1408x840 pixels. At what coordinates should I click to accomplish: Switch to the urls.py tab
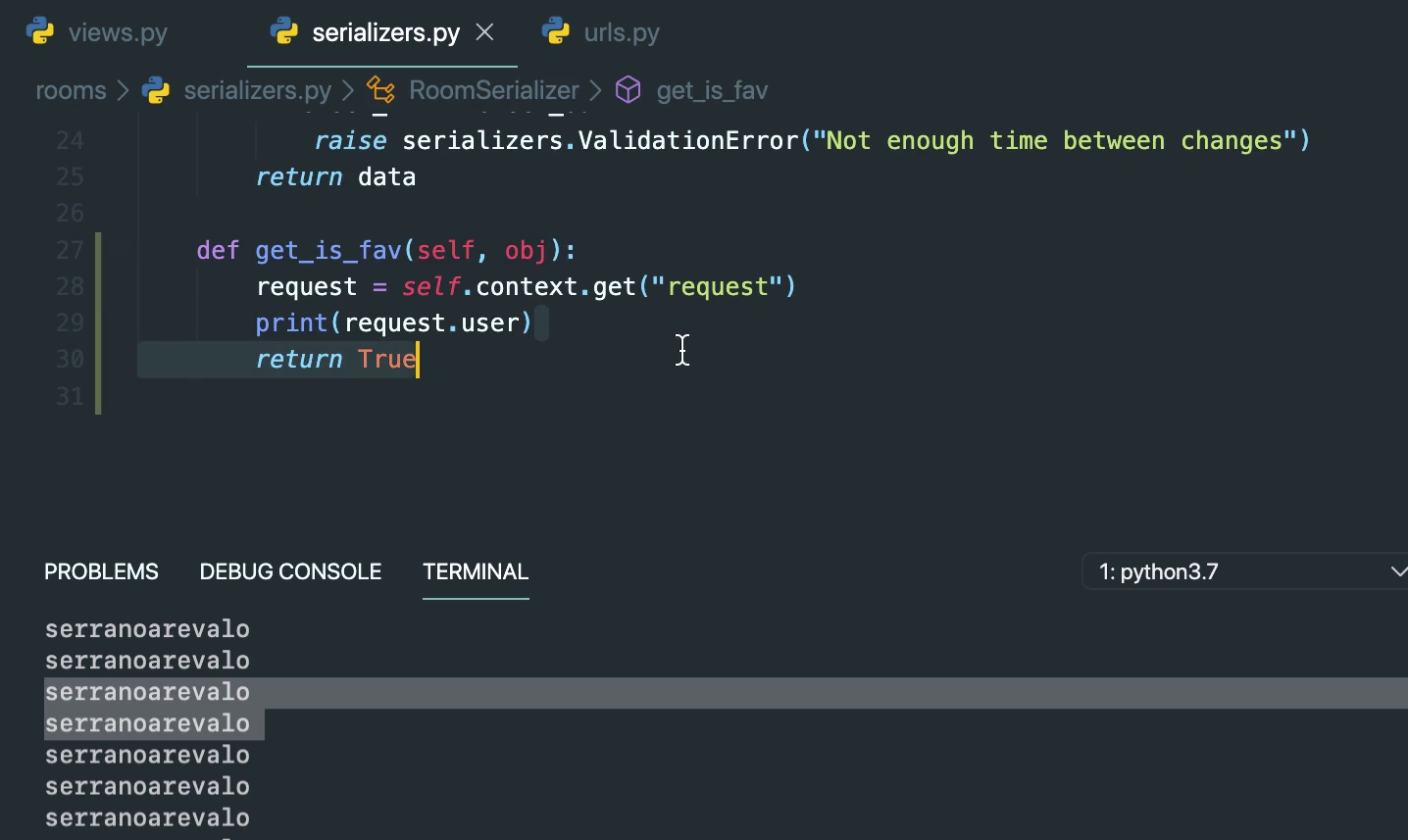click(x=621, y=30)
